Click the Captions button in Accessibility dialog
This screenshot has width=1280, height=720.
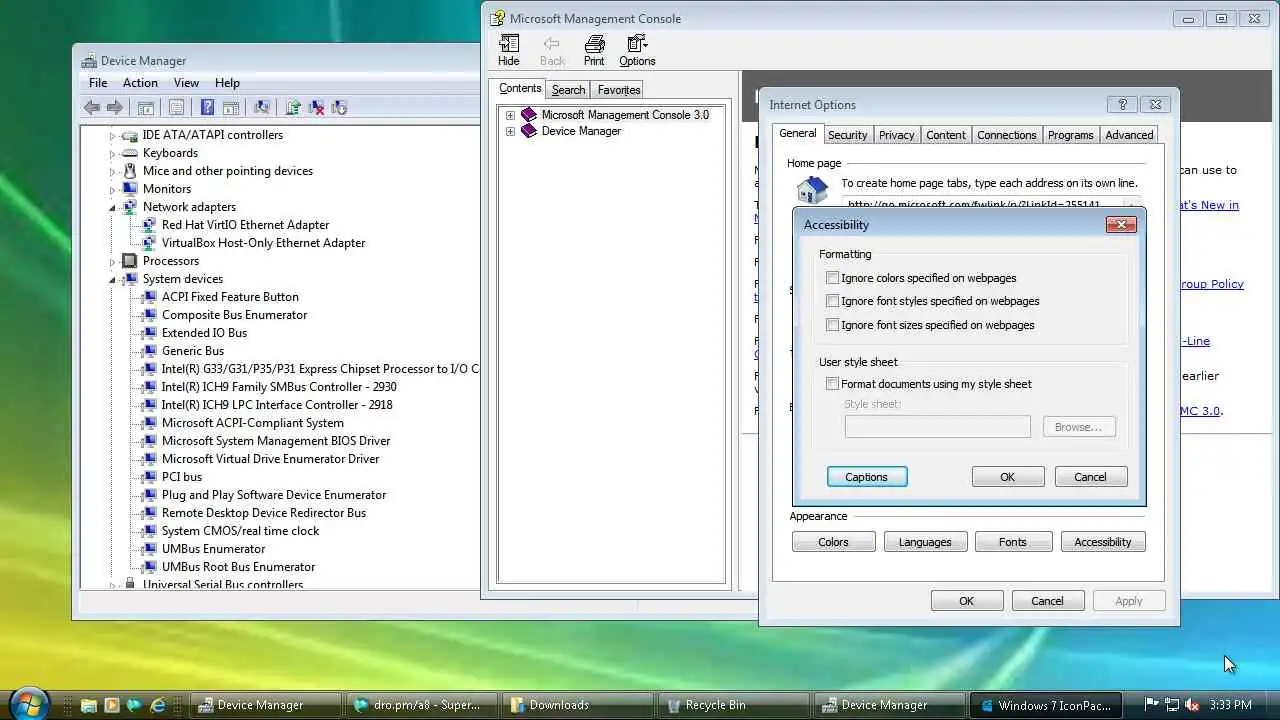pos(867,477)
